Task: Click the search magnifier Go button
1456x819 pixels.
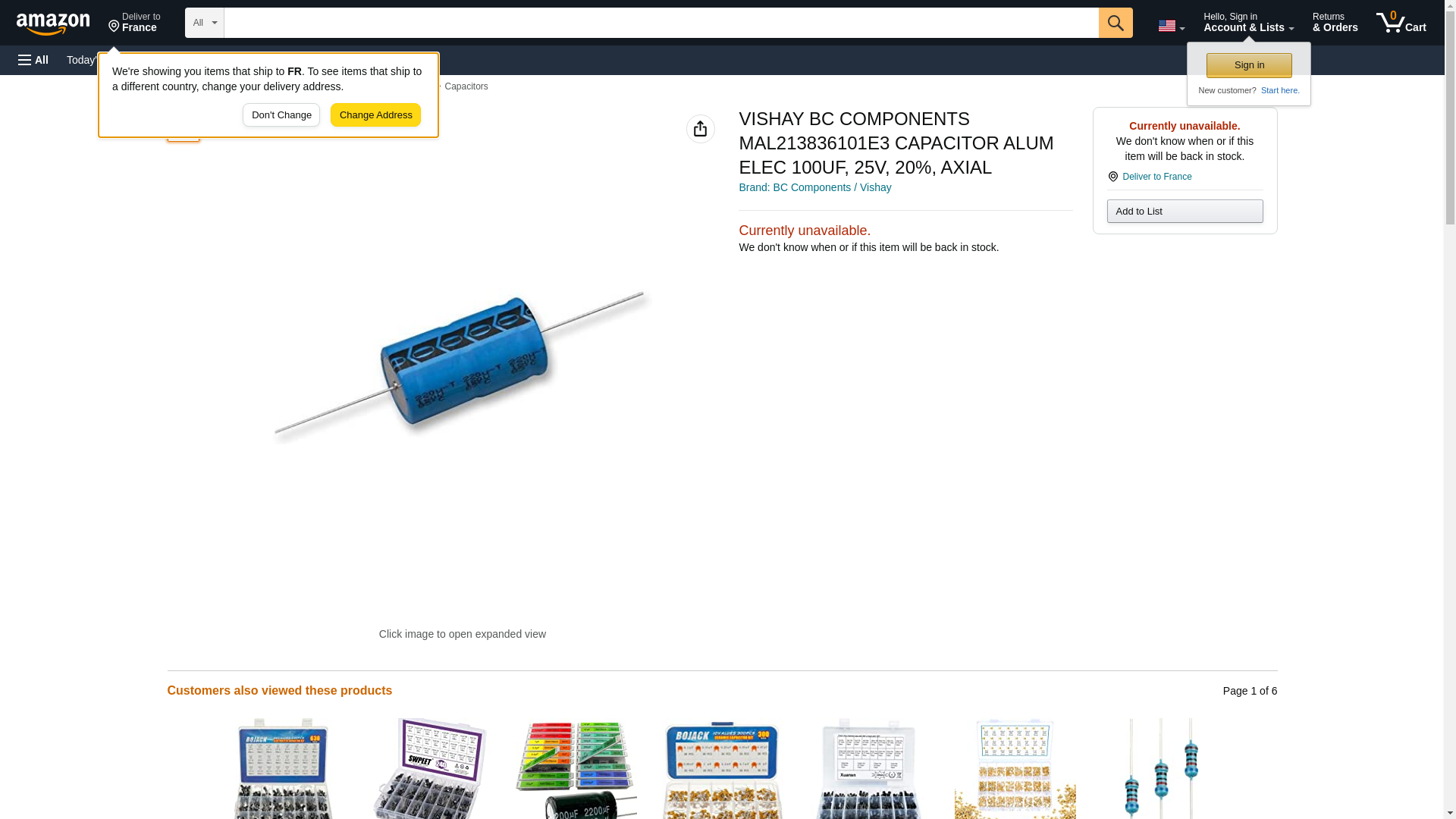Action: [x=1115, y=23]
